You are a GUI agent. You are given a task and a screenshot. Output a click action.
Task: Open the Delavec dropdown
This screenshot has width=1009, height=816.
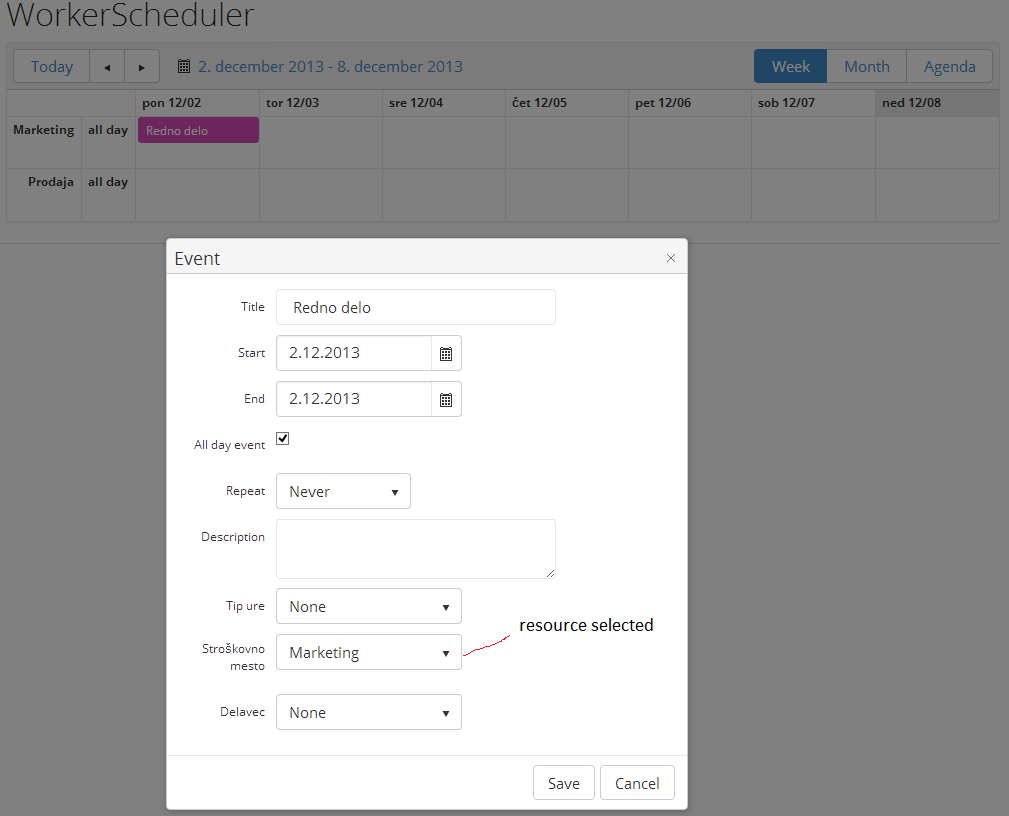[x=369, y=712]
